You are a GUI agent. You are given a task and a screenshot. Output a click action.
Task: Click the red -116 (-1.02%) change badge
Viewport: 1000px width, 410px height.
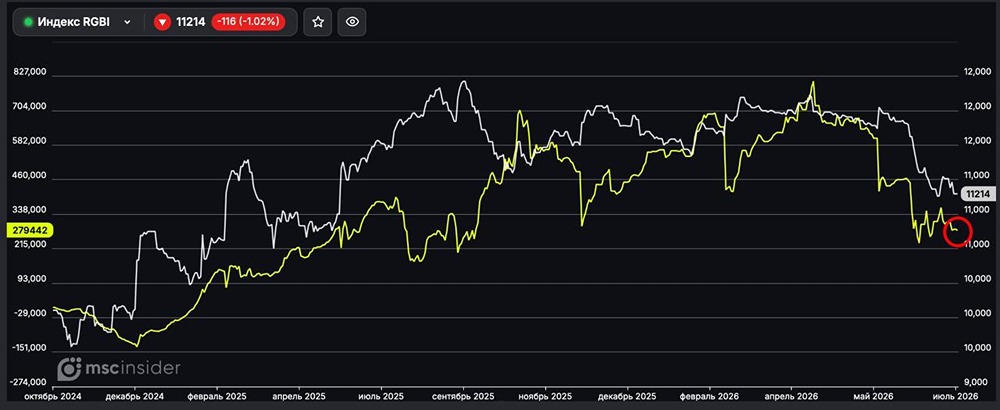coord(248,22)
